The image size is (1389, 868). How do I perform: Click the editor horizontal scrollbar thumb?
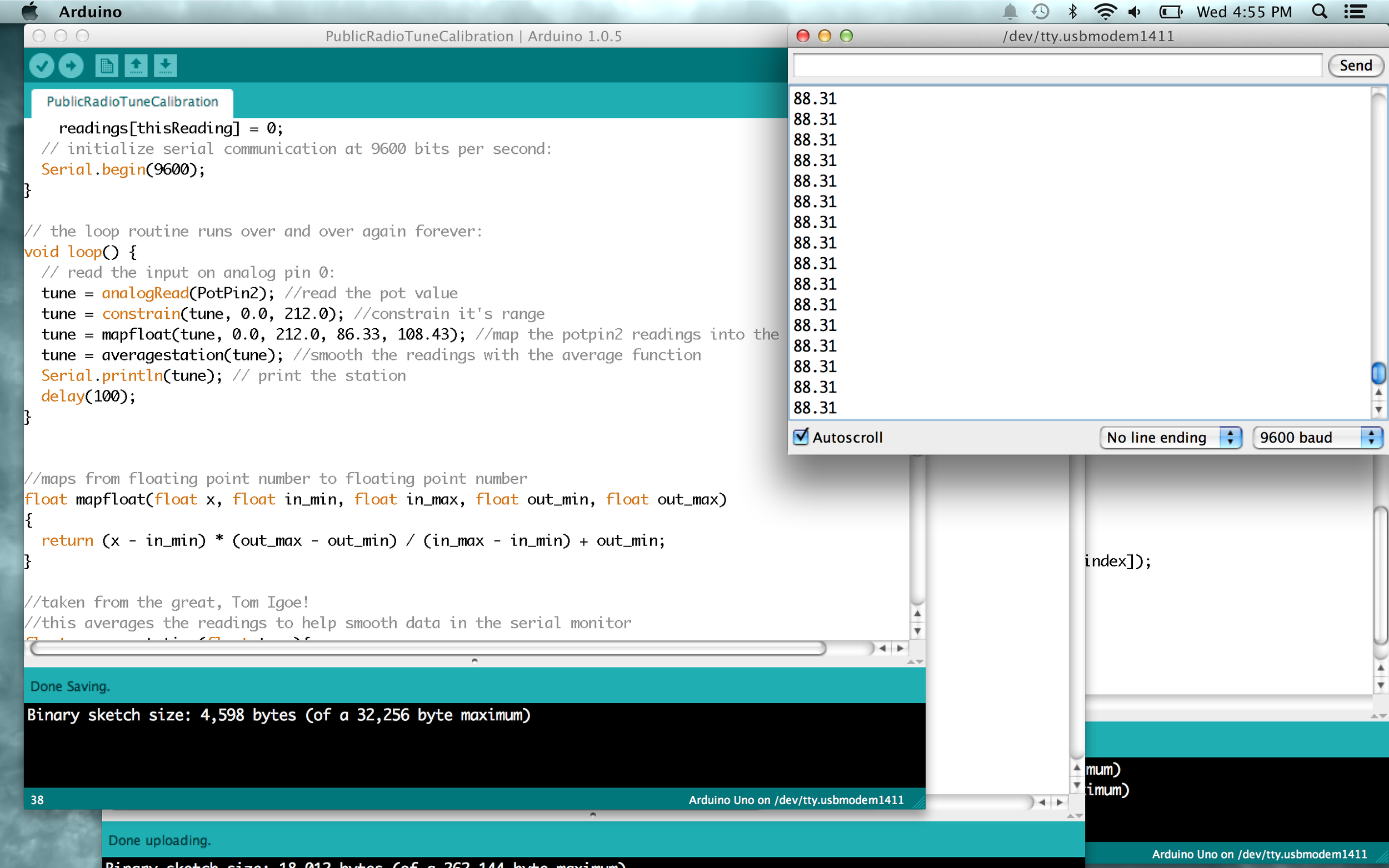tap(428, 649)
